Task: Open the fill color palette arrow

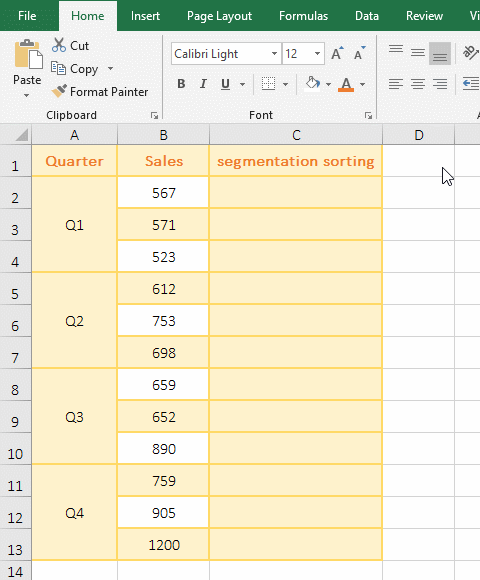Action: point(328,84)
